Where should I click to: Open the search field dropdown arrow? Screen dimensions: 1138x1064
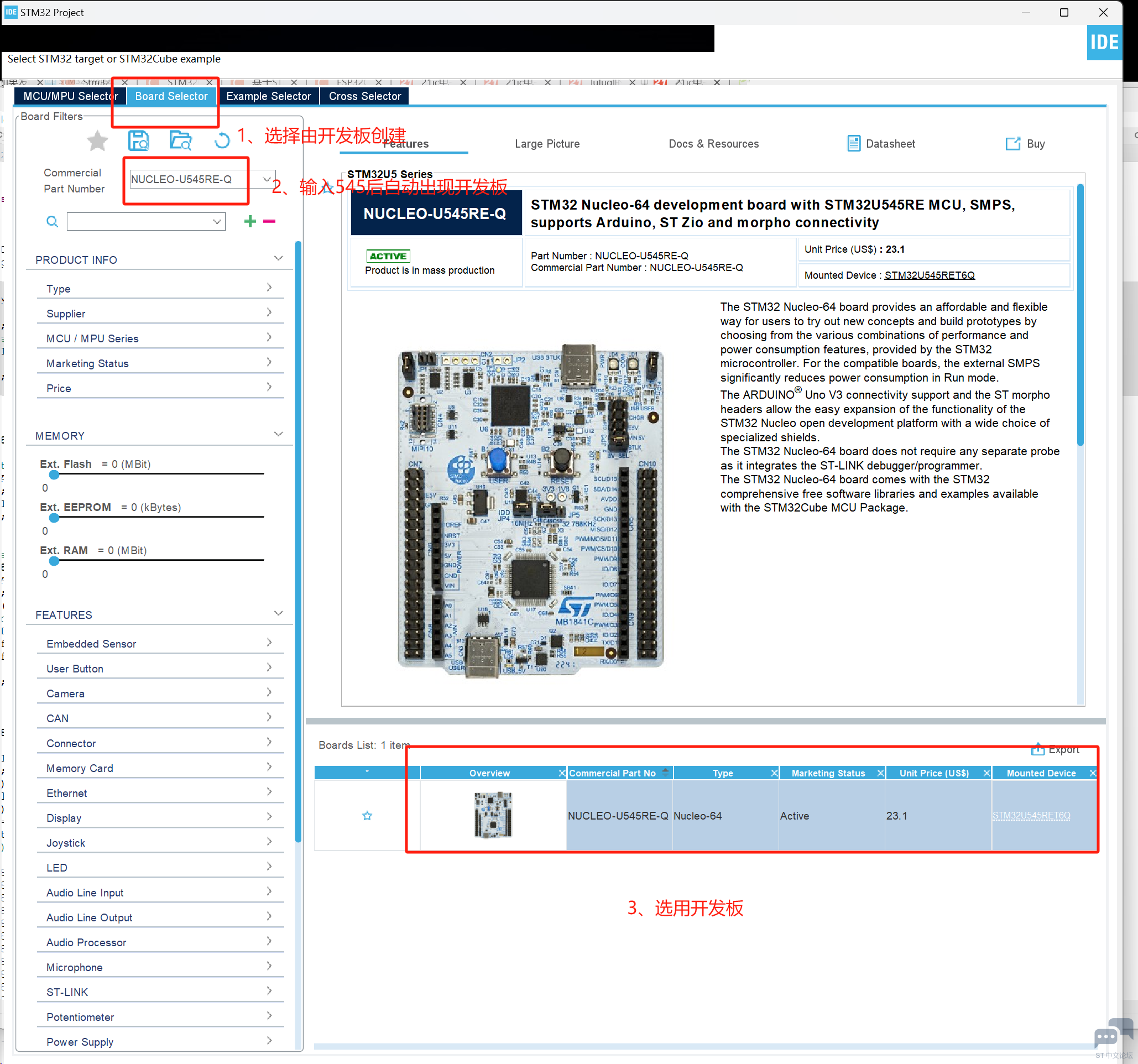point(217,222)
